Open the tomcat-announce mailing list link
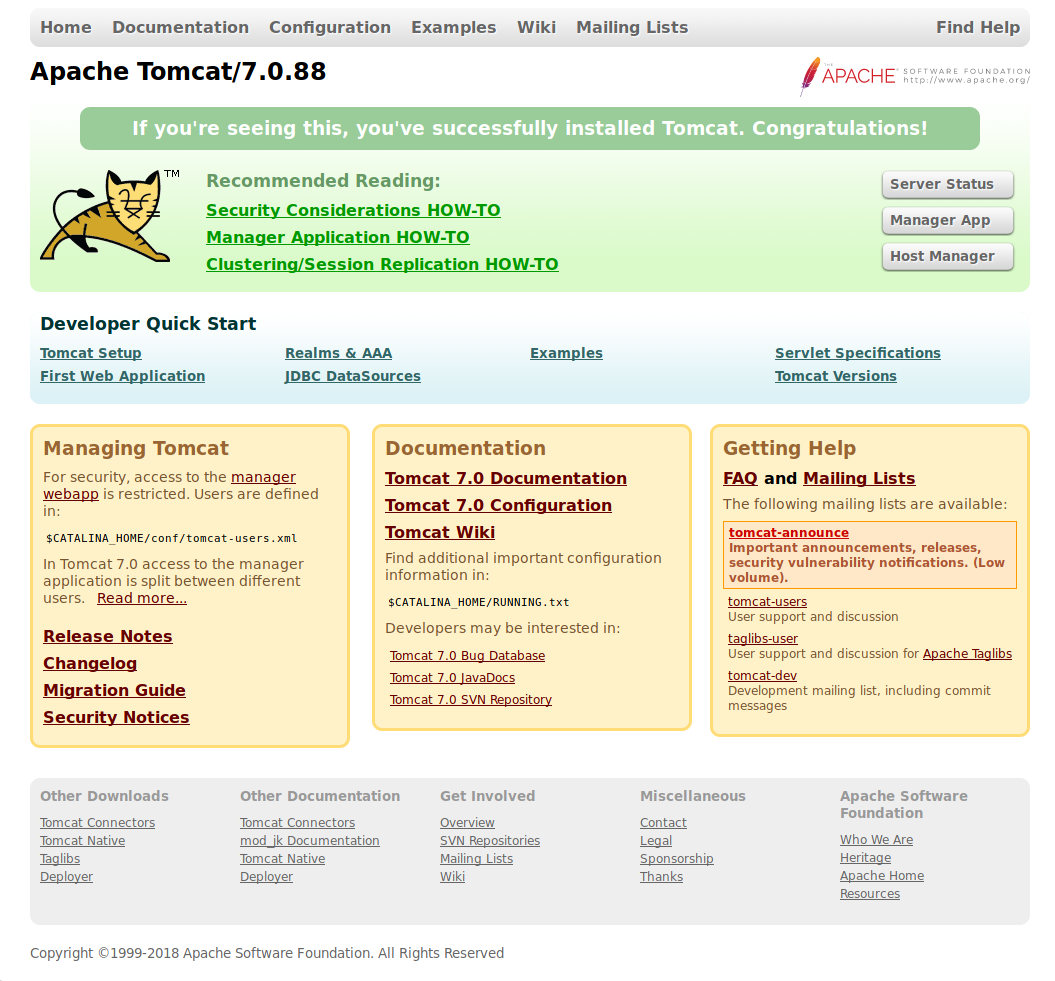The width and height of the screenshot is (1055, 981). pyautogui.click(x=789, y=533)
